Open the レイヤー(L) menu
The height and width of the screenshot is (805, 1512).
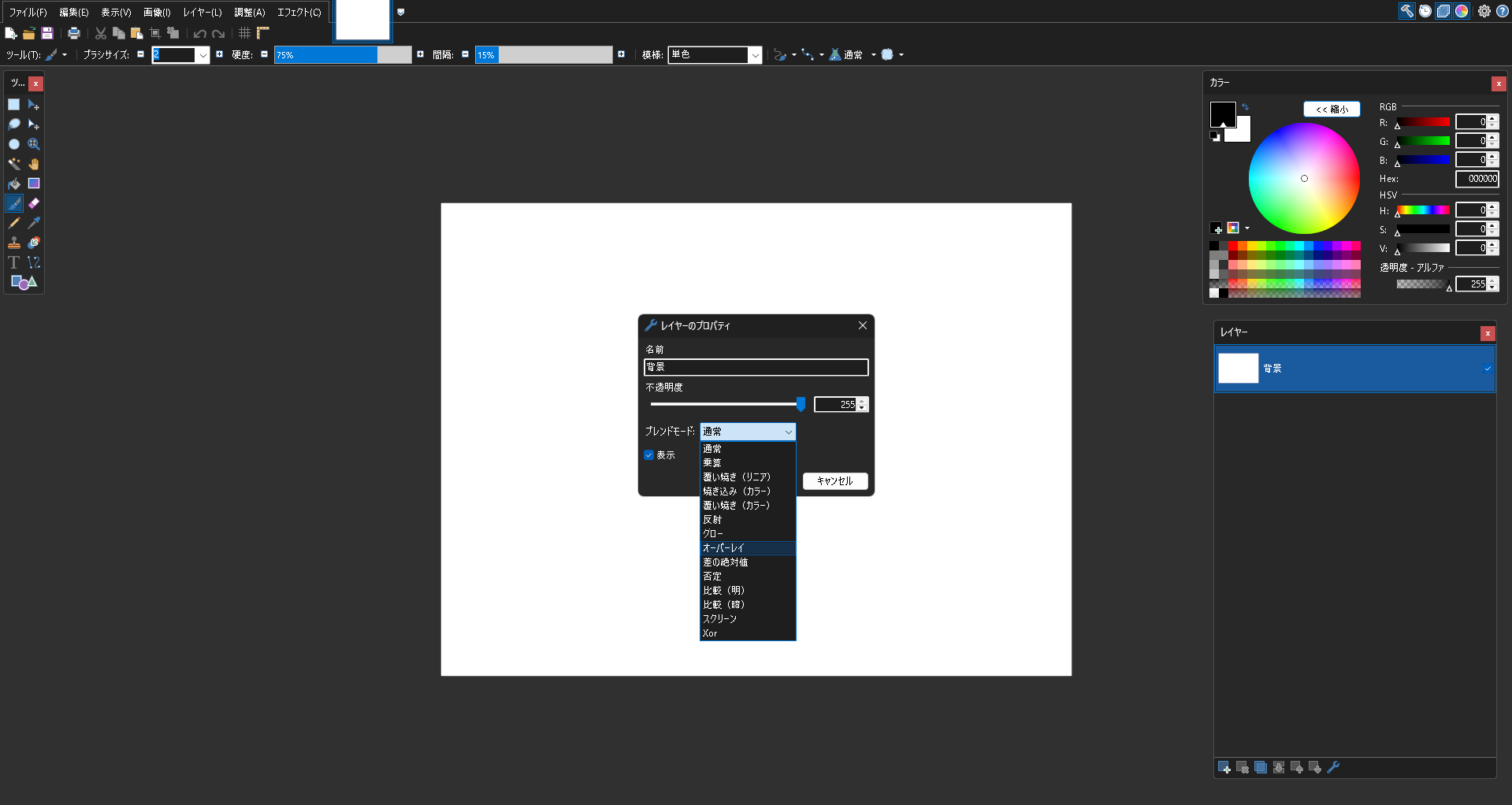202,12
